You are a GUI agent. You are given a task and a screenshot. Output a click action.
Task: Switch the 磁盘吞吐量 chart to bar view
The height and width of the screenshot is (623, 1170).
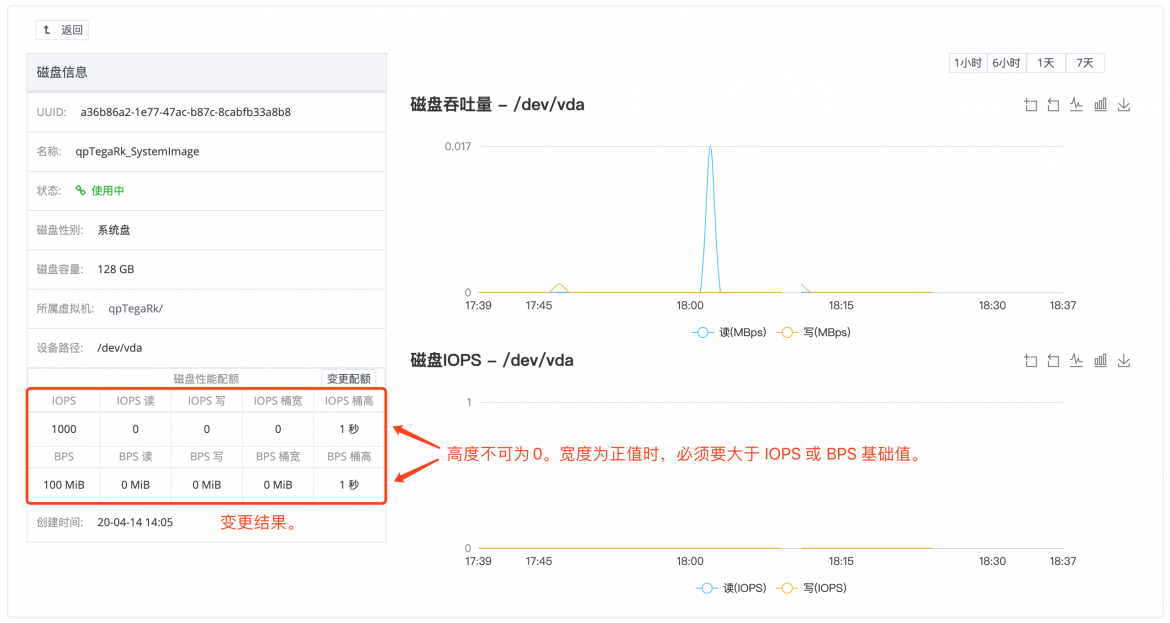(1101, 105)
